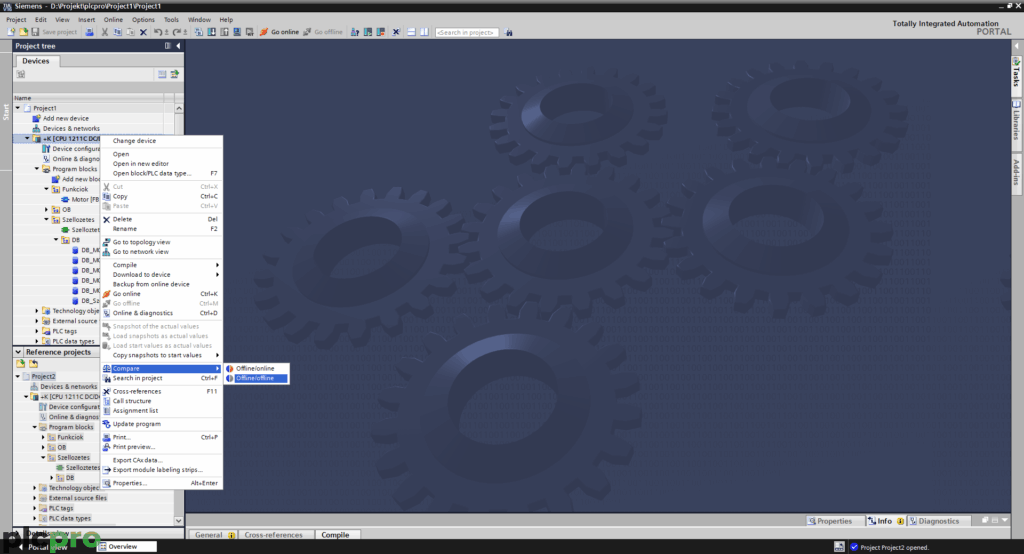Collapse the Project tree panel with the arrow
Image resolution: width=1024 pixels, height=554 pixels.
178,46
